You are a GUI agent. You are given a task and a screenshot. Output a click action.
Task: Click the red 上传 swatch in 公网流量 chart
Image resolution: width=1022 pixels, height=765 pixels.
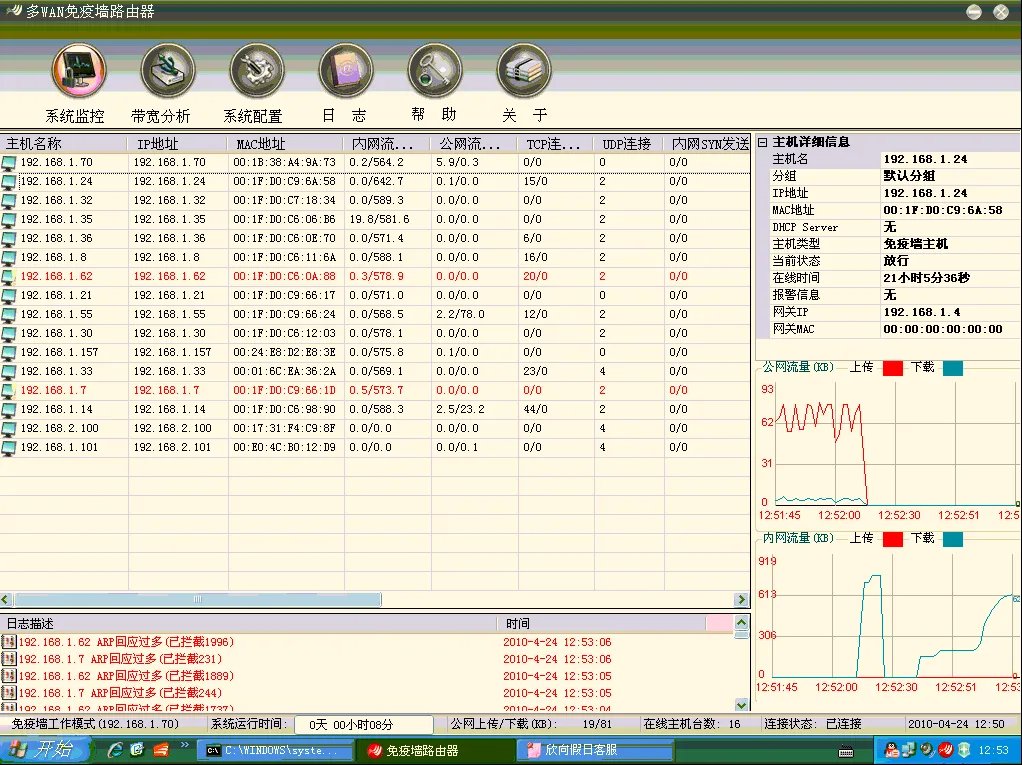[892, 368]
